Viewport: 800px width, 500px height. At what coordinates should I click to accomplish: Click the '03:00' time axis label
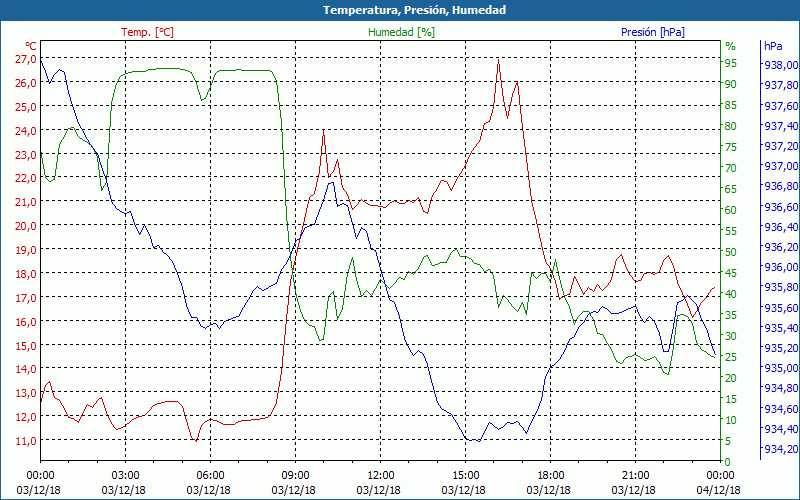click(126, 475)
